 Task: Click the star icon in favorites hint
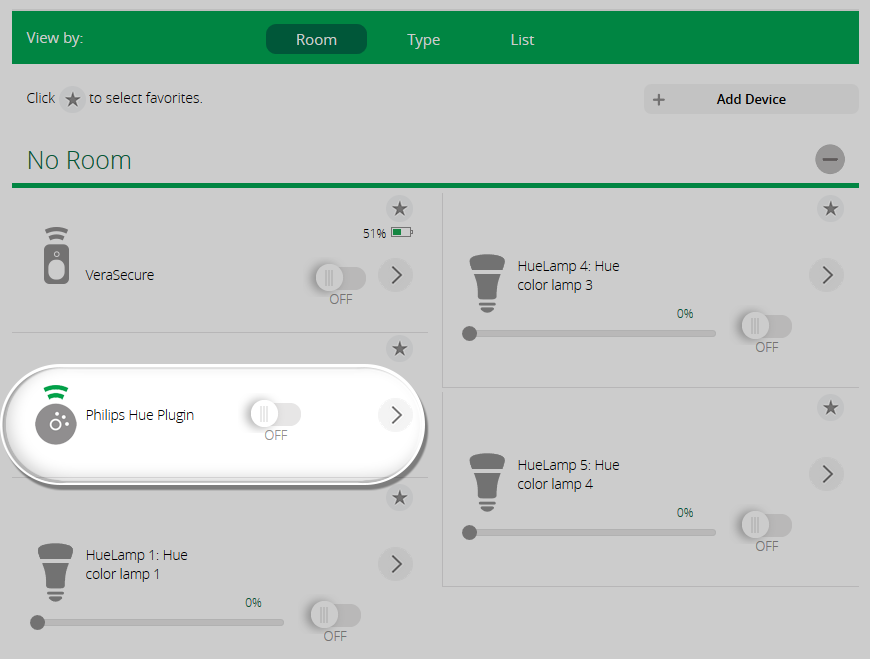pos(72,99)
